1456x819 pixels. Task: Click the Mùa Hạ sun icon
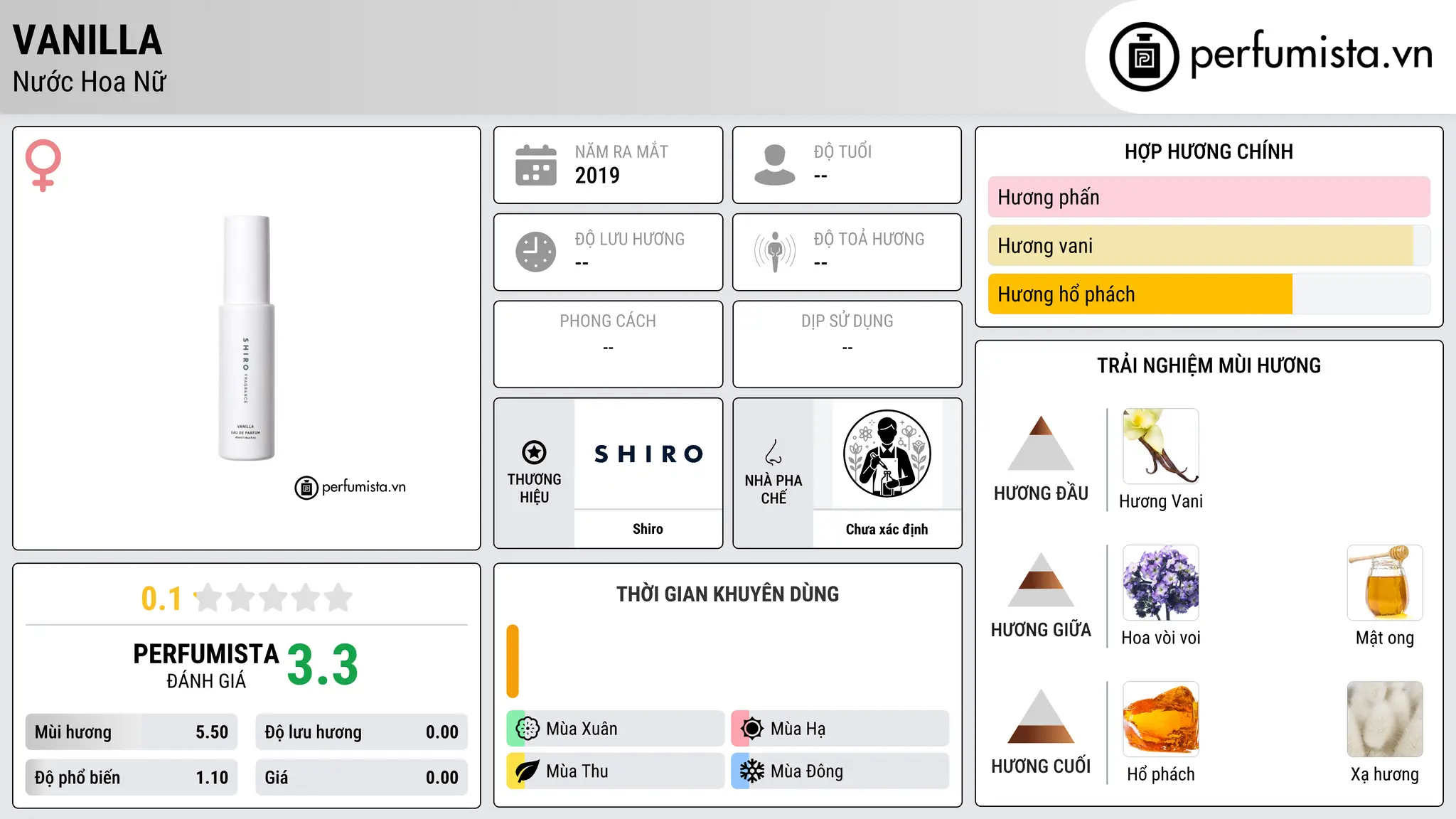click(751, 729)
